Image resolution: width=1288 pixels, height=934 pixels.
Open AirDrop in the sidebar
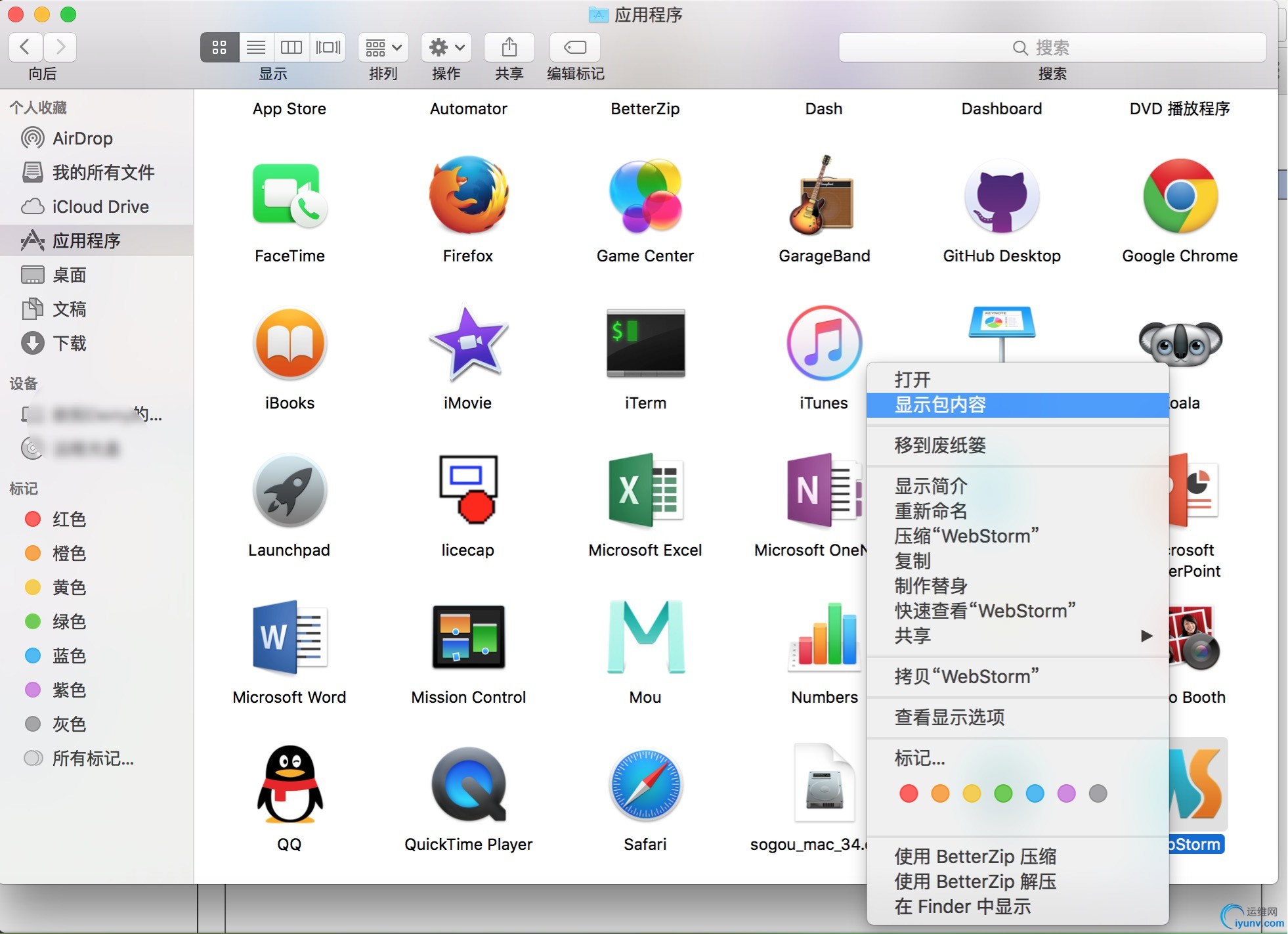pyautogui.click(x=97, y=139)
